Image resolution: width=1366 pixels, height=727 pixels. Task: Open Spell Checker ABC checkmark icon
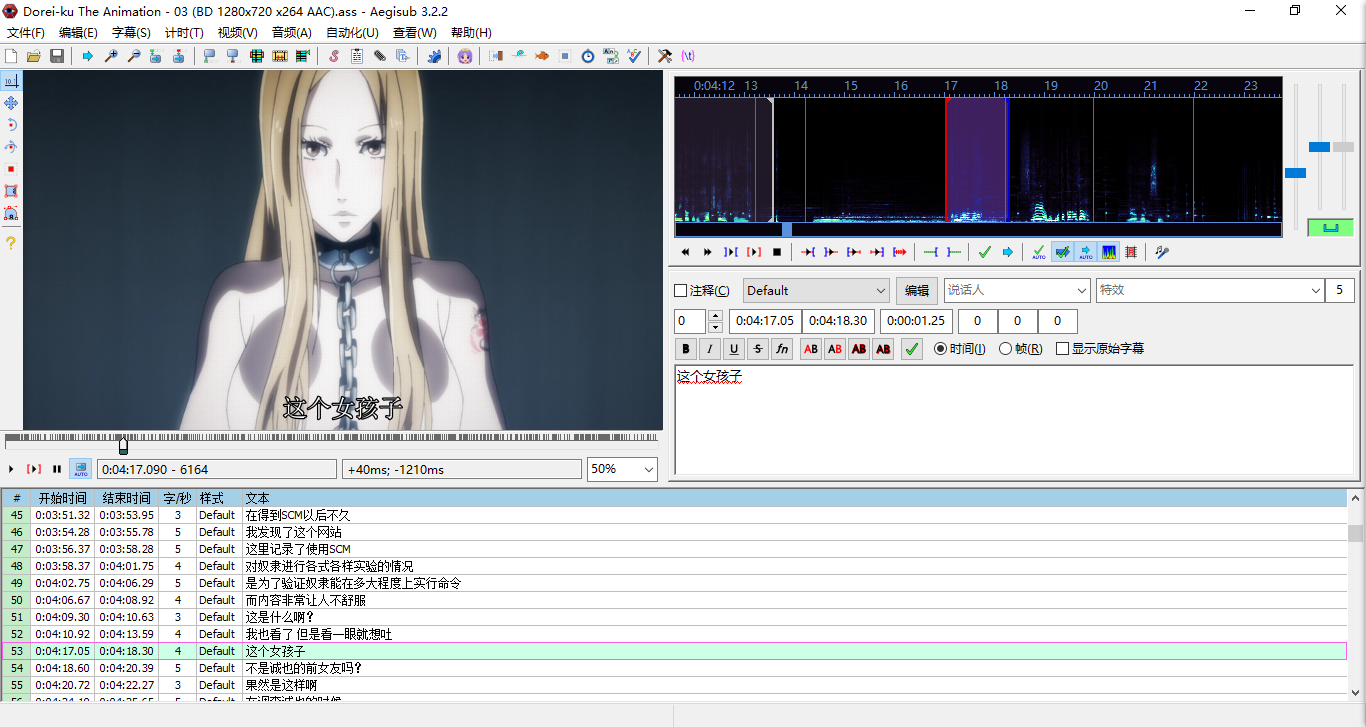[634, 56]
